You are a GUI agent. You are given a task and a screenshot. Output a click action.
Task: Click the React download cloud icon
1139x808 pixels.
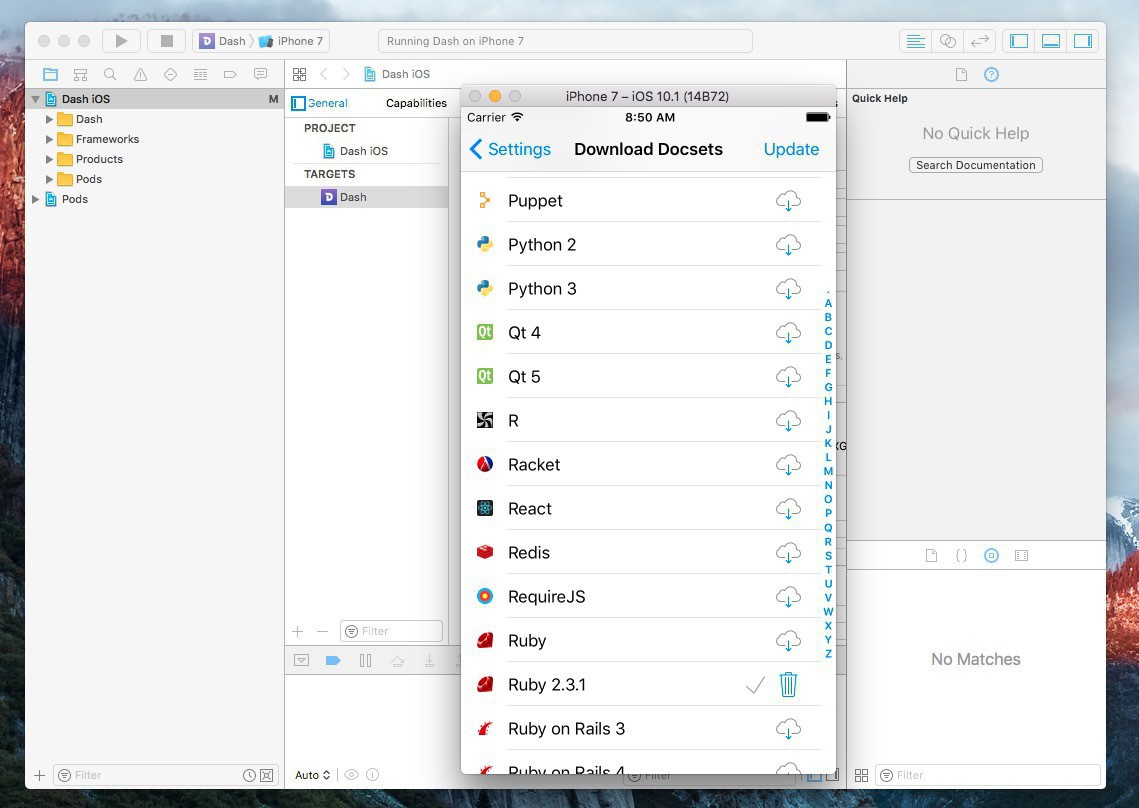coord(788,509)
